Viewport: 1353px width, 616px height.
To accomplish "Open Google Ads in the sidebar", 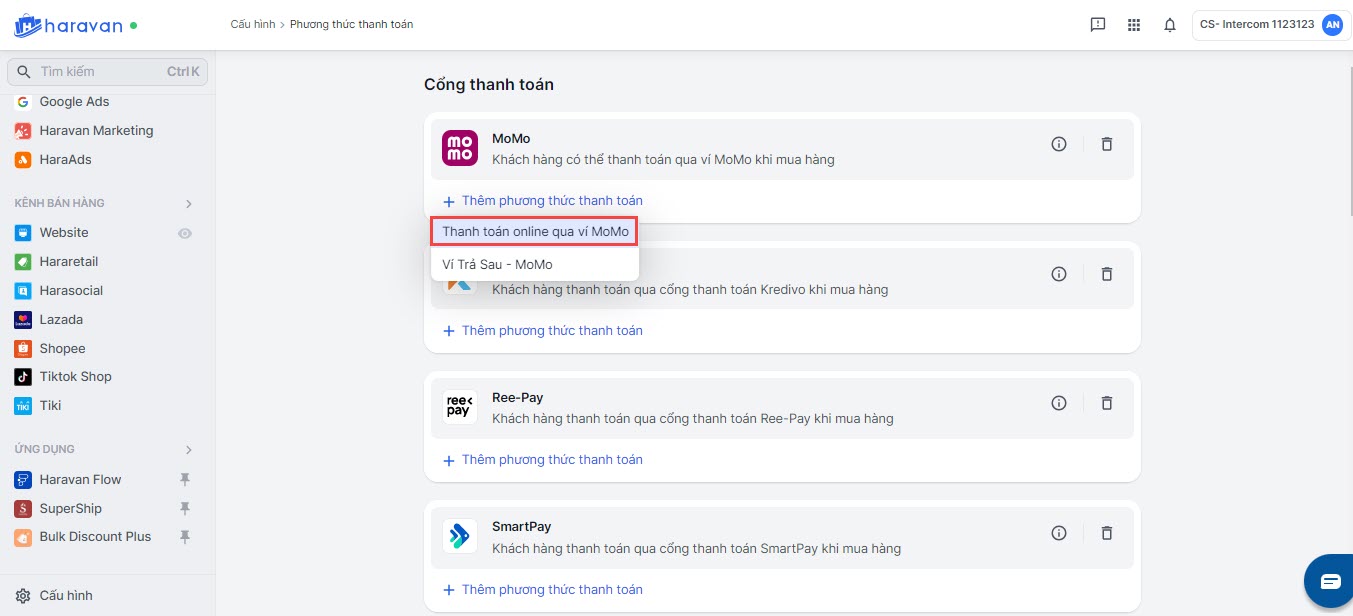I will 75,102.
